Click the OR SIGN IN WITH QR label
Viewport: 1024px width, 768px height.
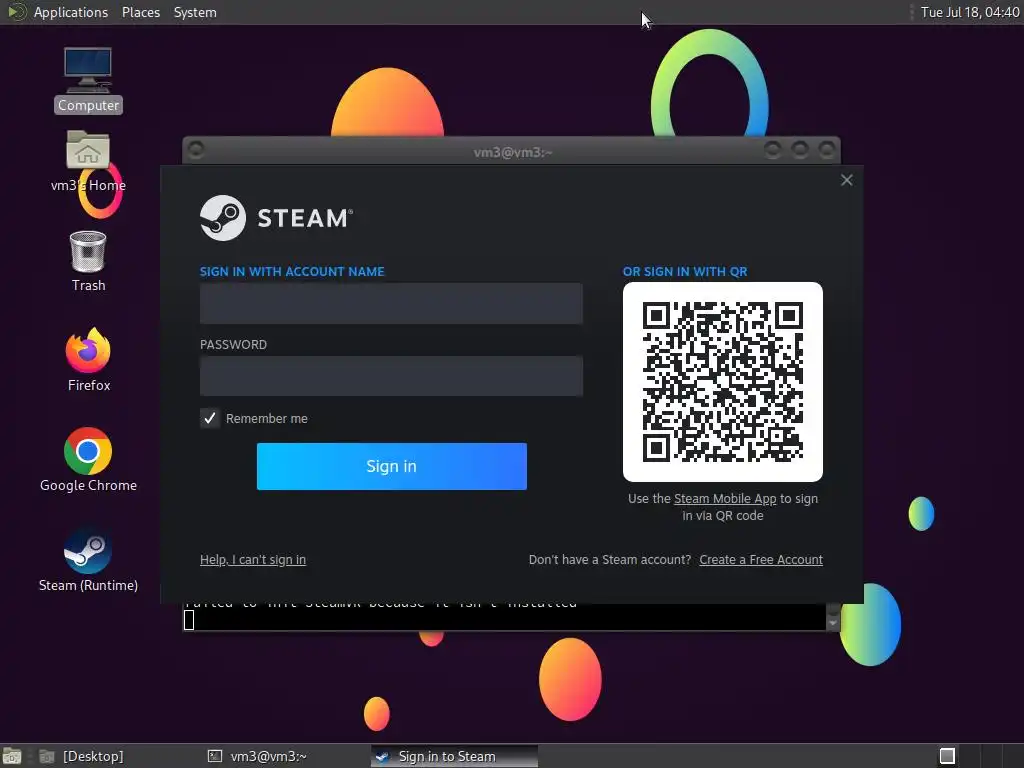pyautogui.click(x=684, y=272)
